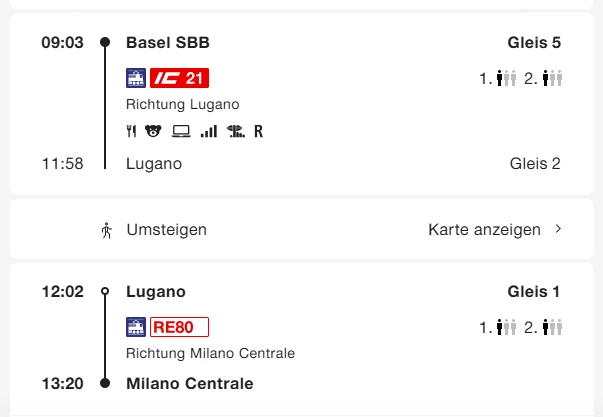603x417 pixels.
Task: Click the family zone bear icon
Action: pos(154,131)
